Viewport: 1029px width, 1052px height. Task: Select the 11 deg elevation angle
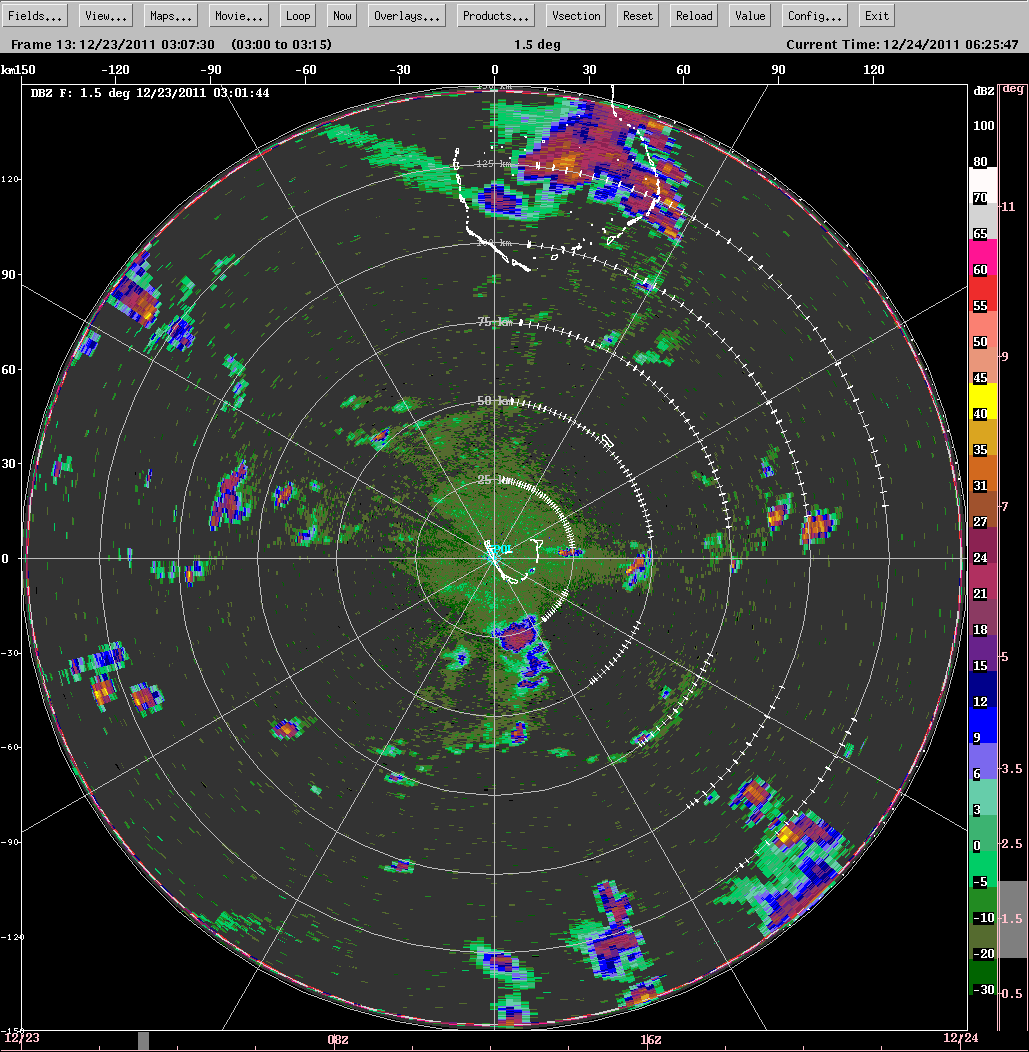1011,206
